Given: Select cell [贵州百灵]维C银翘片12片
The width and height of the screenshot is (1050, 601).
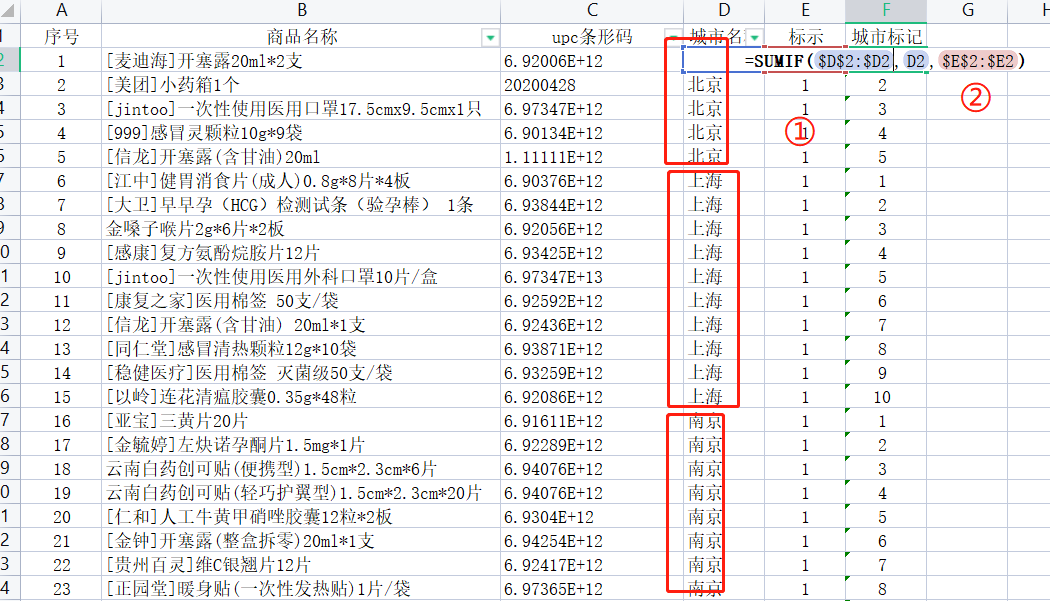Looking at the screenshot, I should pyautogui.click(x=301, y=565).
